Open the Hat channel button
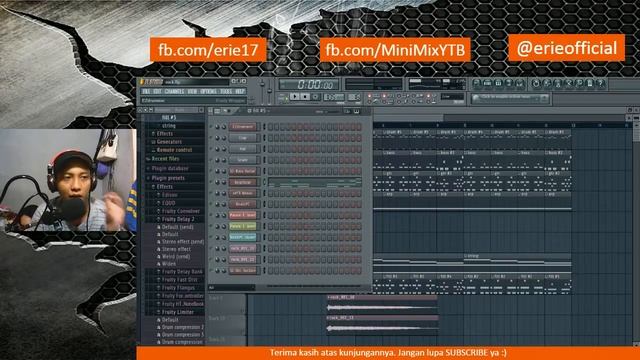This screenshot has height=360, width=640. (243, 149)
